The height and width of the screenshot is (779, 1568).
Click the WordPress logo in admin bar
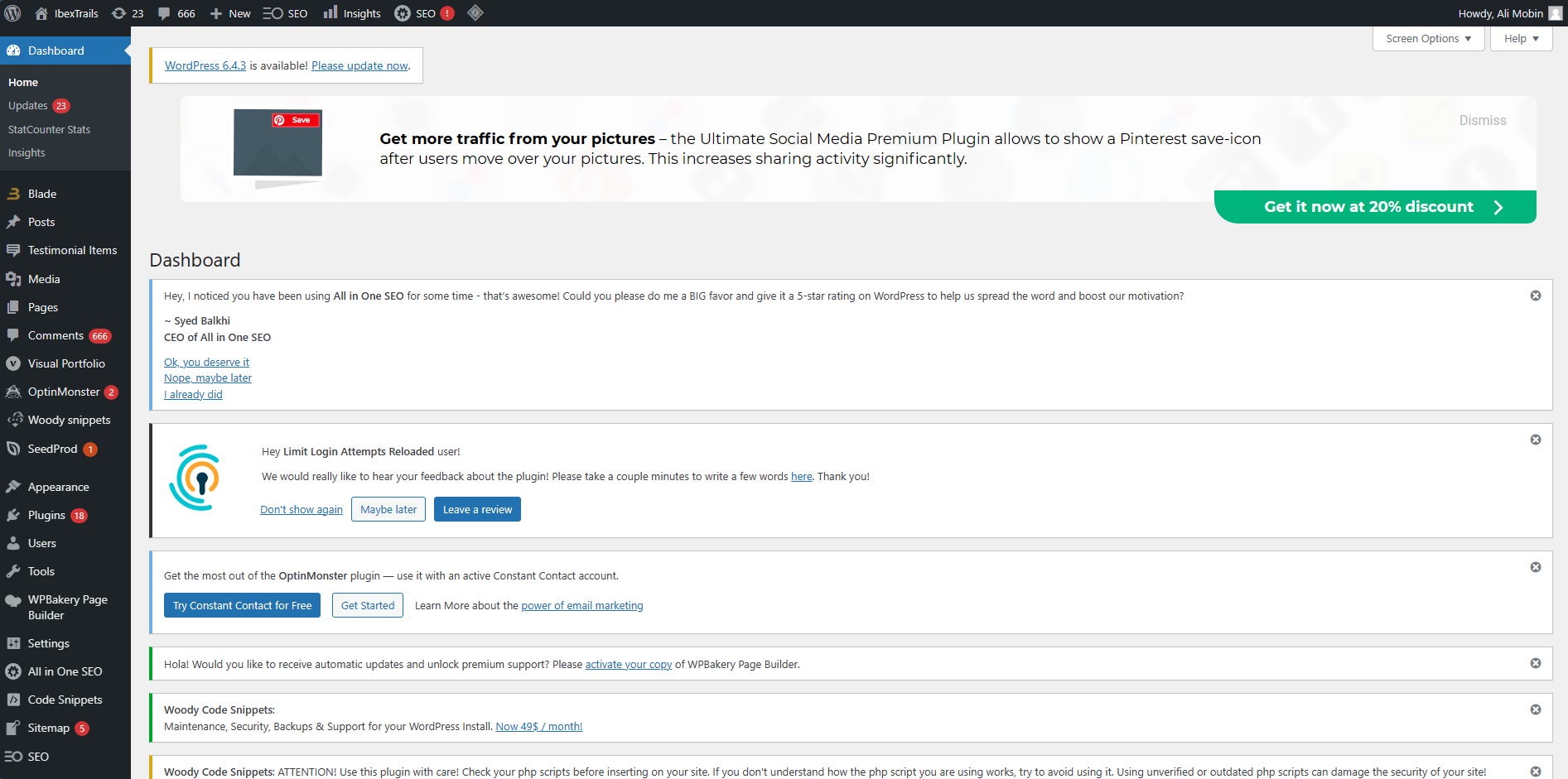click(13, 13)
